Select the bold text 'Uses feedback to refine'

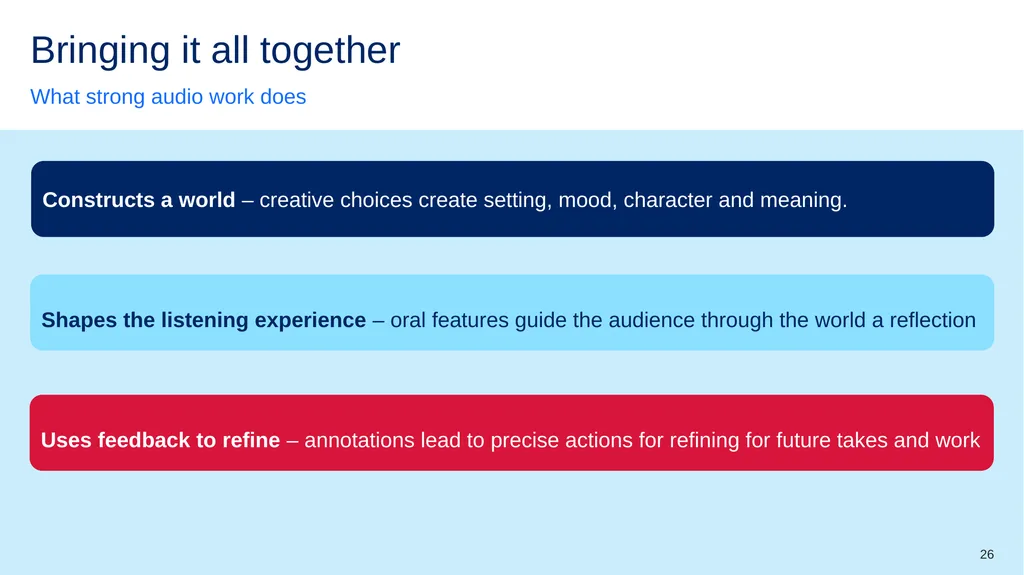tap(161, 440)
